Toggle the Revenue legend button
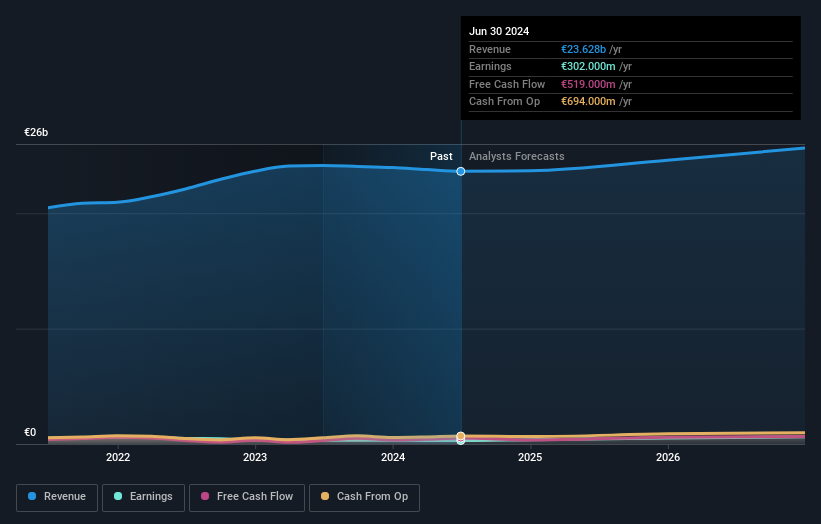Viewport: 821px width, 524px height. 57,497
